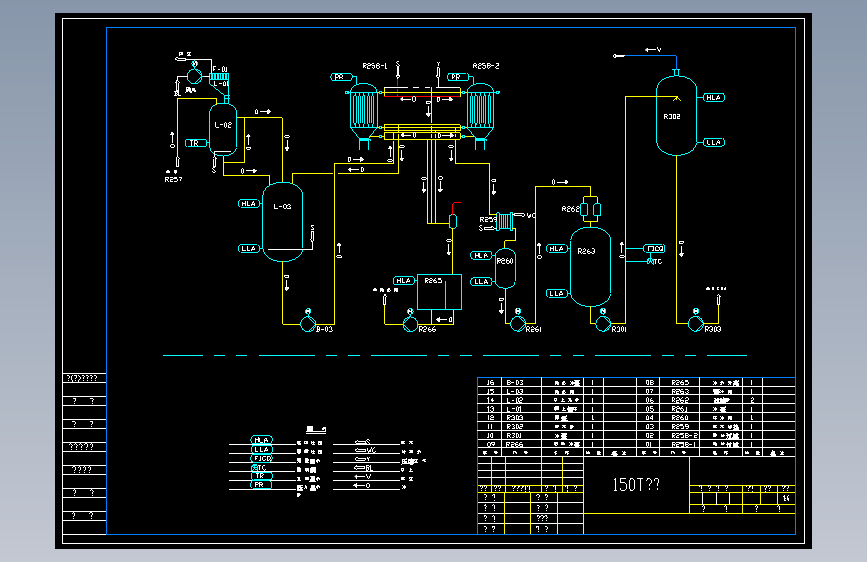Click the HLA tag on R302
The height and width of the screenshot is (562, 867).
point(714,97)
